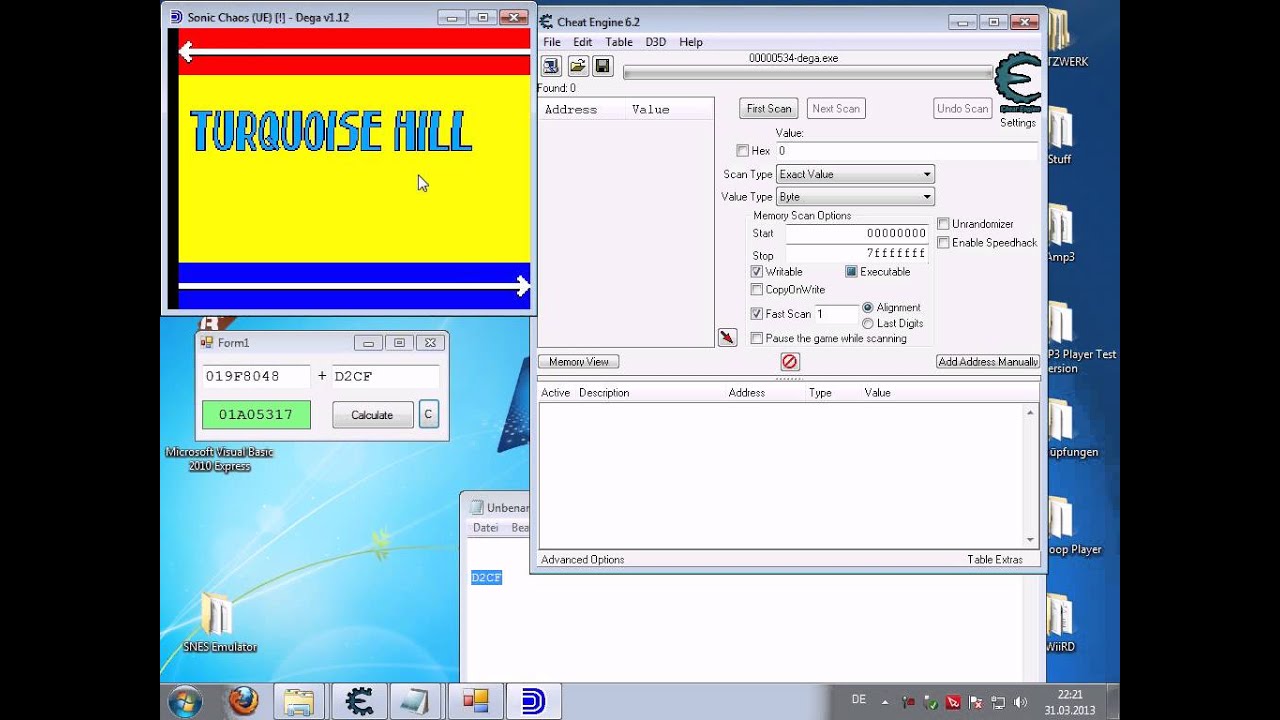Click the 019F8048 field in Form1

[x=256, y=377]
